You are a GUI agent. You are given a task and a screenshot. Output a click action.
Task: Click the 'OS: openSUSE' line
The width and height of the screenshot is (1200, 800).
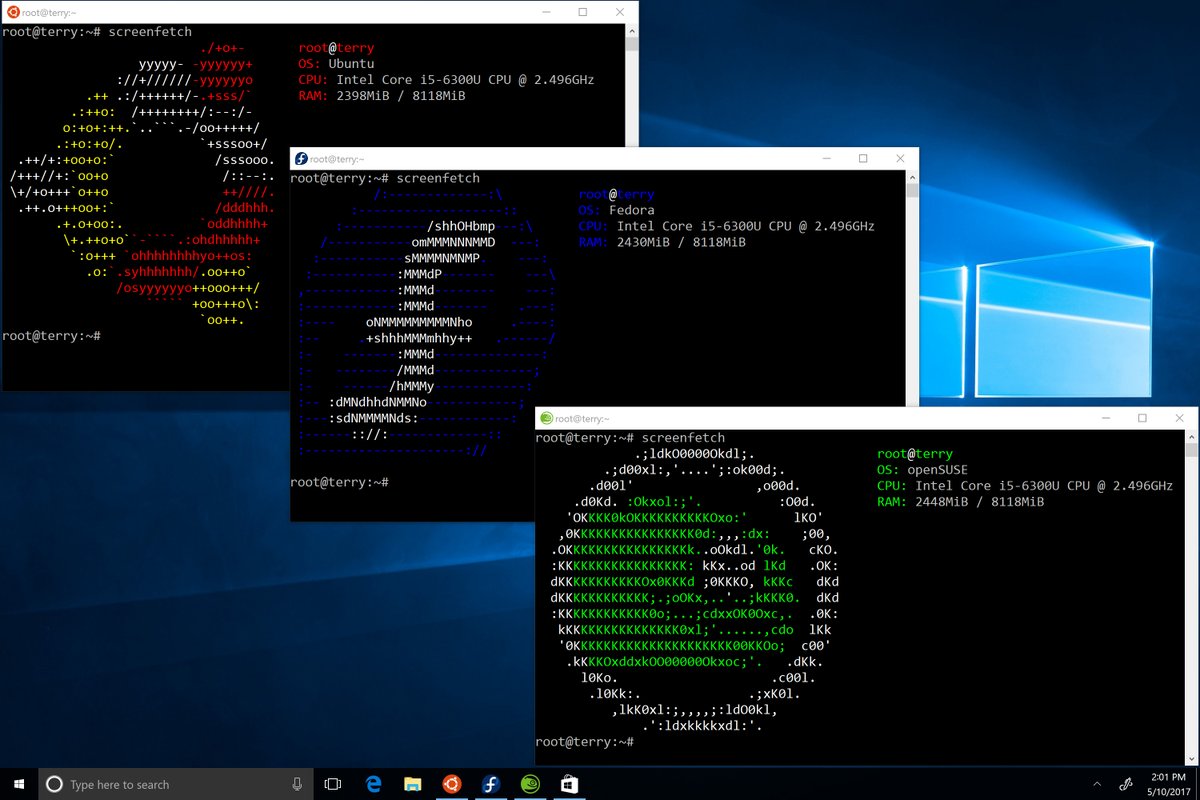(x=922, y=470)
